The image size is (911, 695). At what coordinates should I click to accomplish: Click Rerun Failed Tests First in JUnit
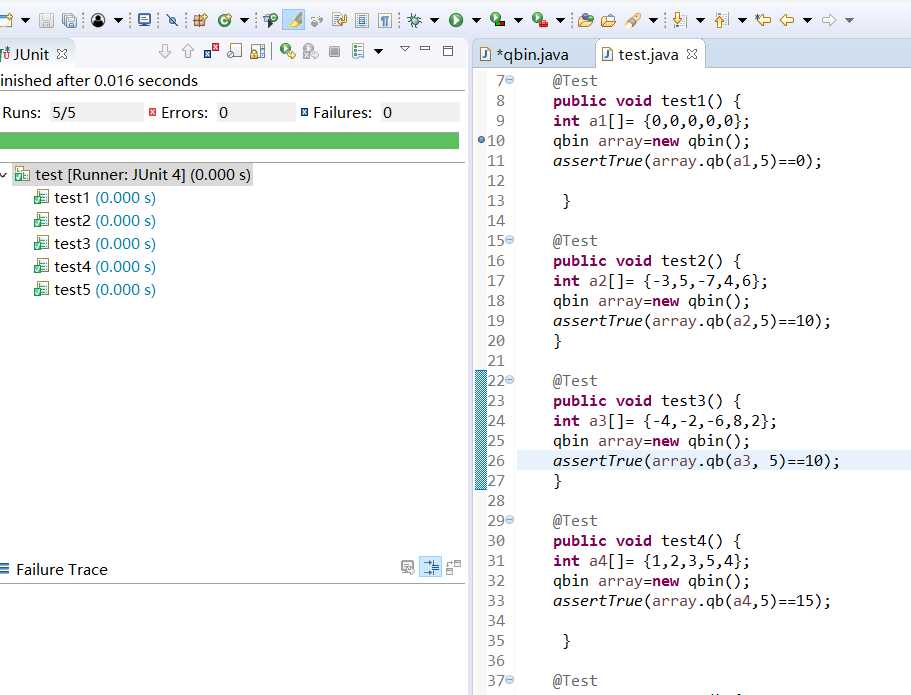[311, 52]
